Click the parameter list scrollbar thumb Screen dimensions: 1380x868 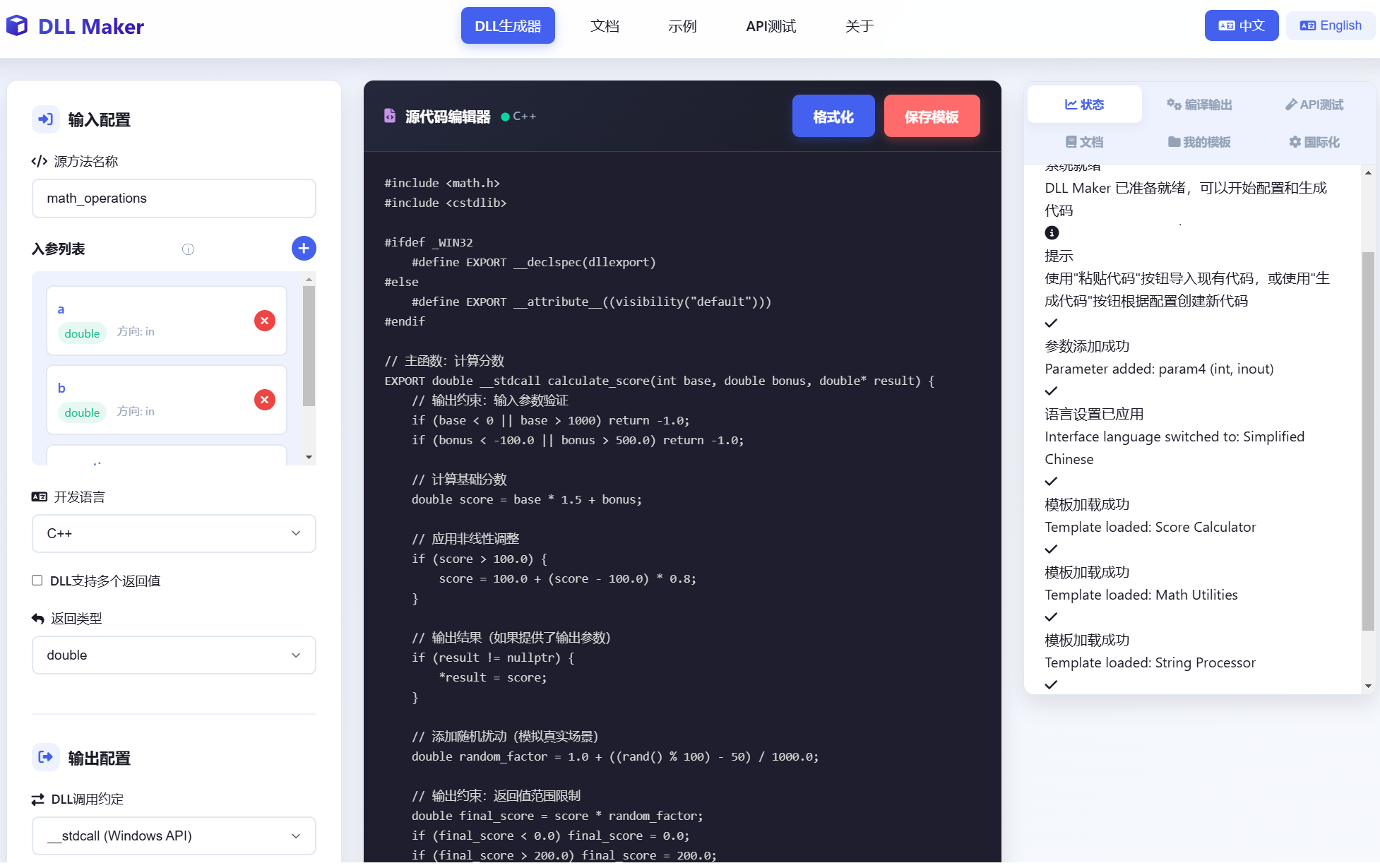309,346
